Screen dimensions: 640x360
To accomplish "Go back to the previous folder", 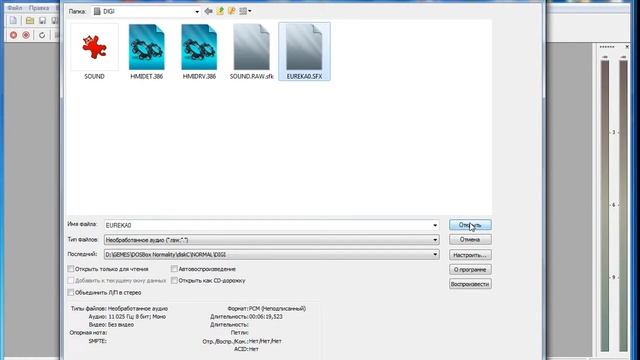I will pyautogui.click(x=209, y=11).
